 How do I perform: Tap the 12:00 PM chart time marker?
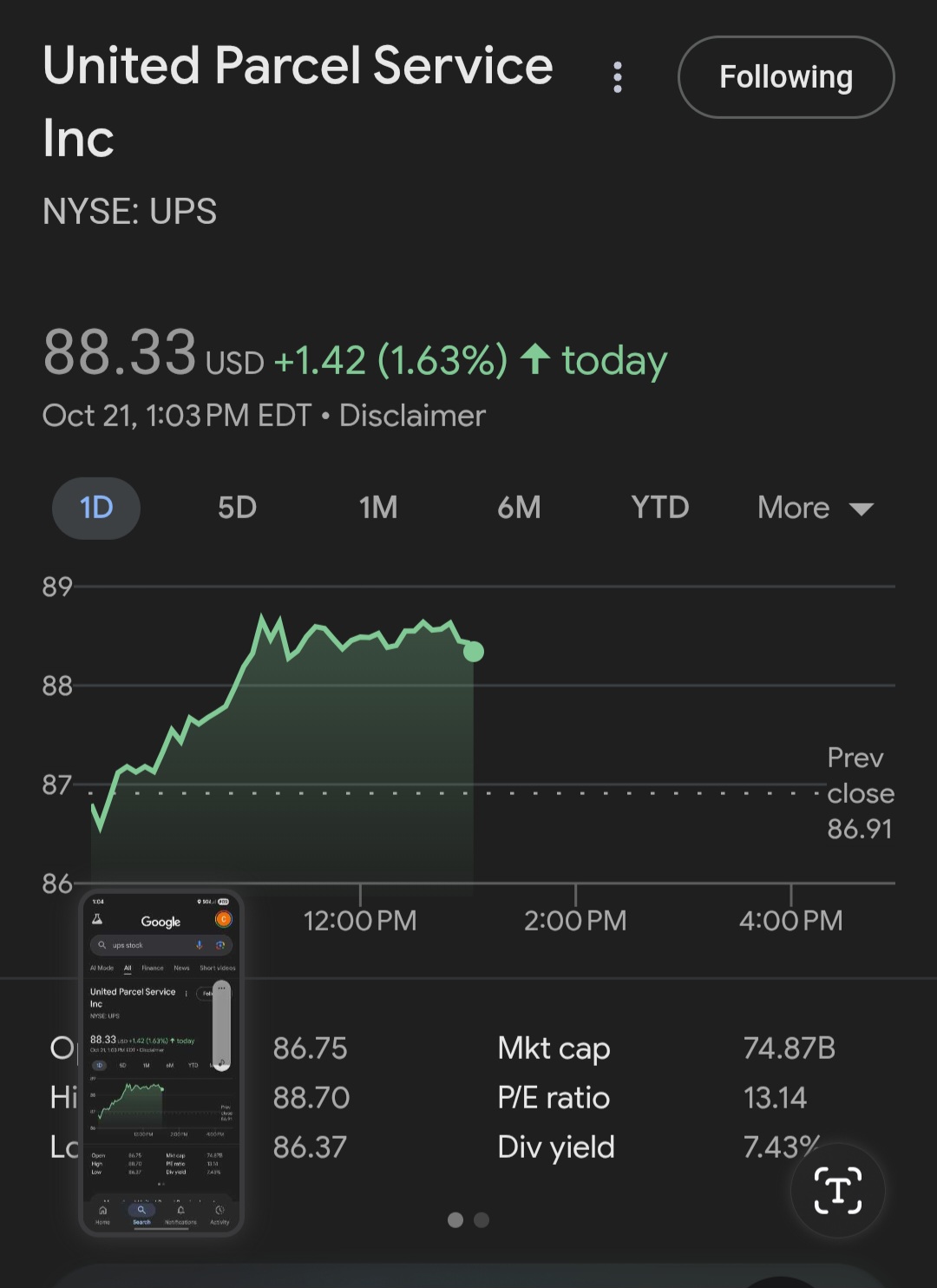360,920
